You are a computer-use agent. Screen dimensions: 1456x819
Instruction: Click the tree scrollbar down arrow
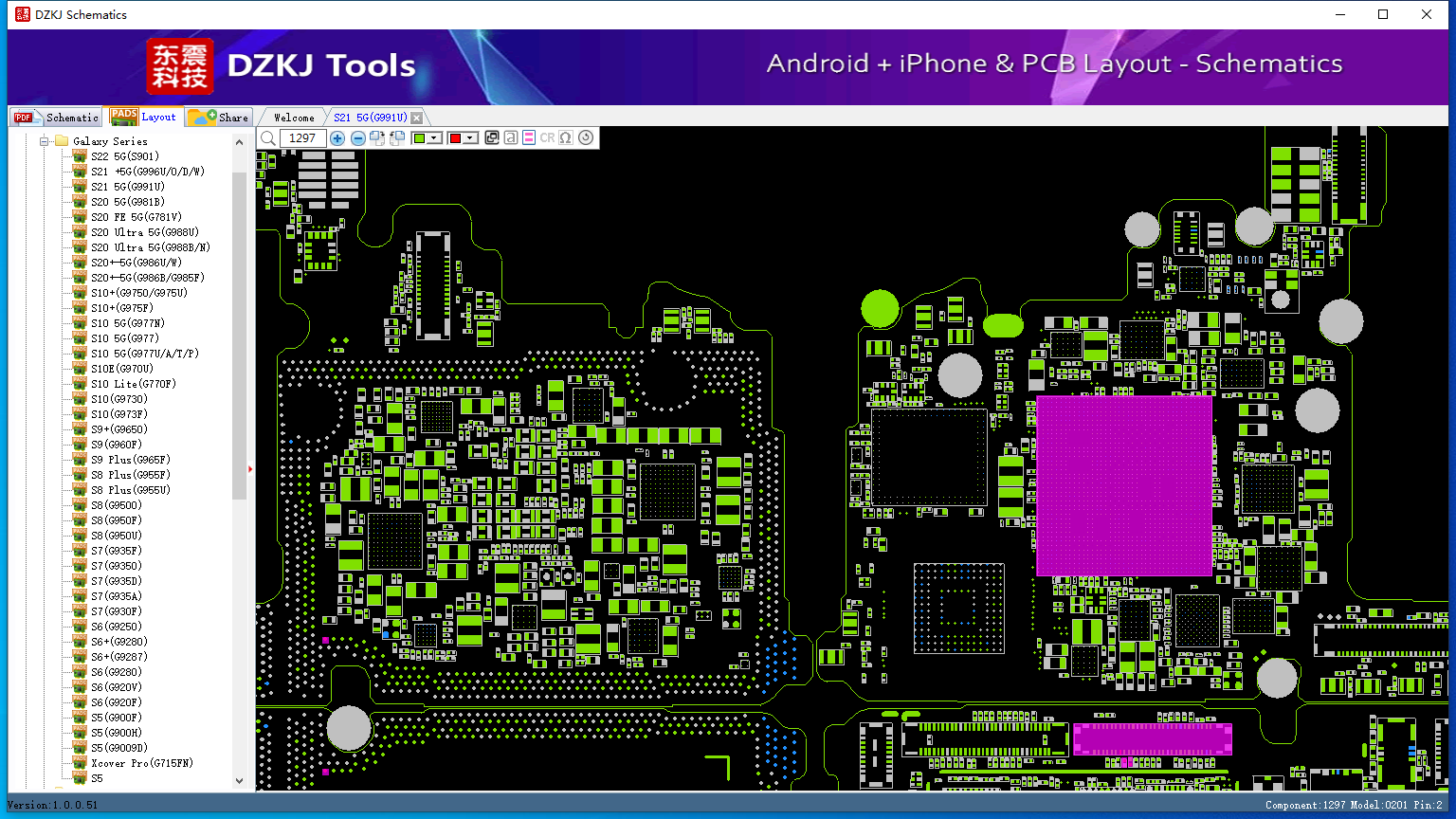pyautogui.click(x=239, y=781)
